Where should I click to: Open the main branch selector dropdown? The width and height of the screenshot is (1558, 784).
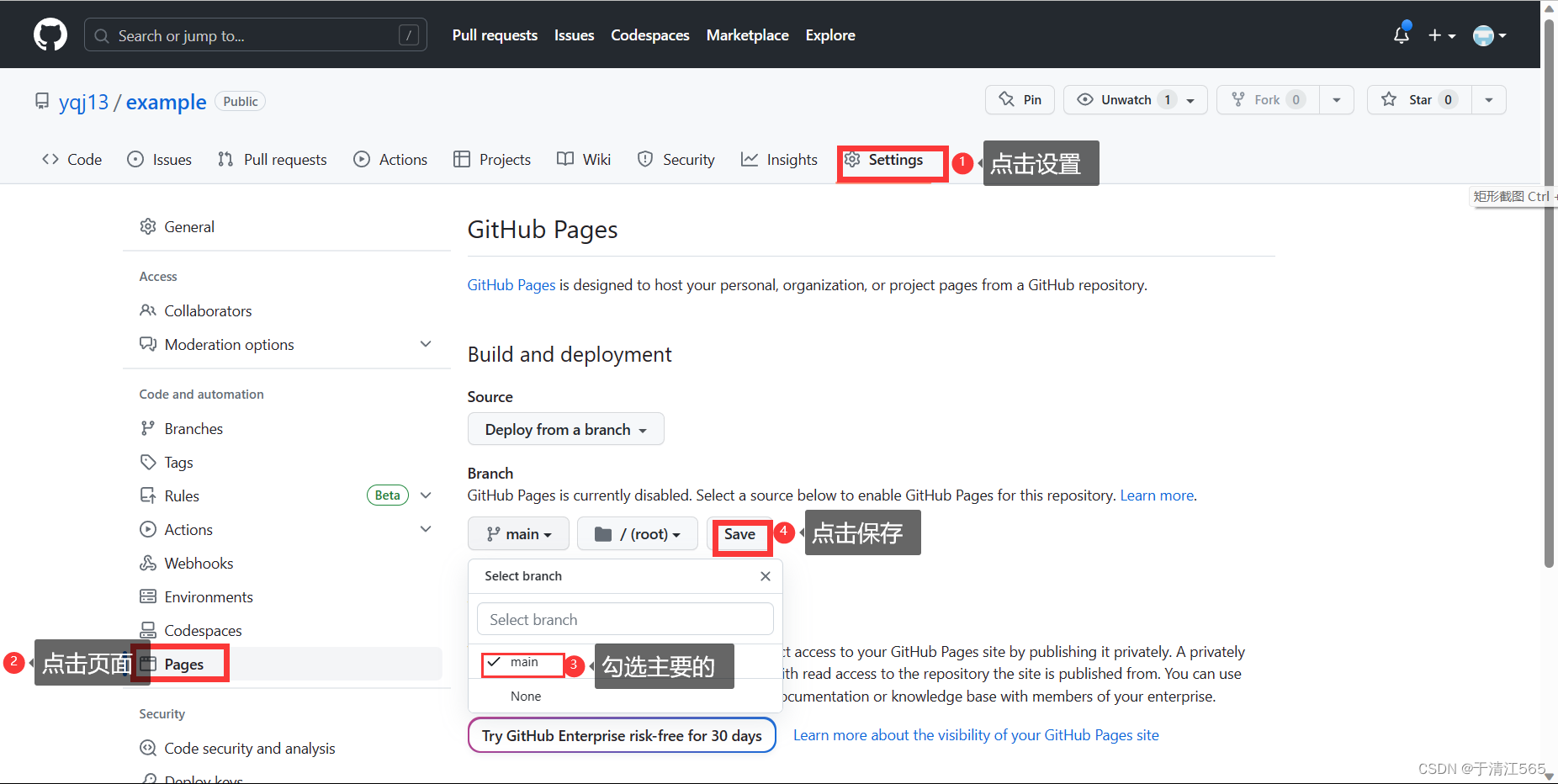(x=519, y=534)
